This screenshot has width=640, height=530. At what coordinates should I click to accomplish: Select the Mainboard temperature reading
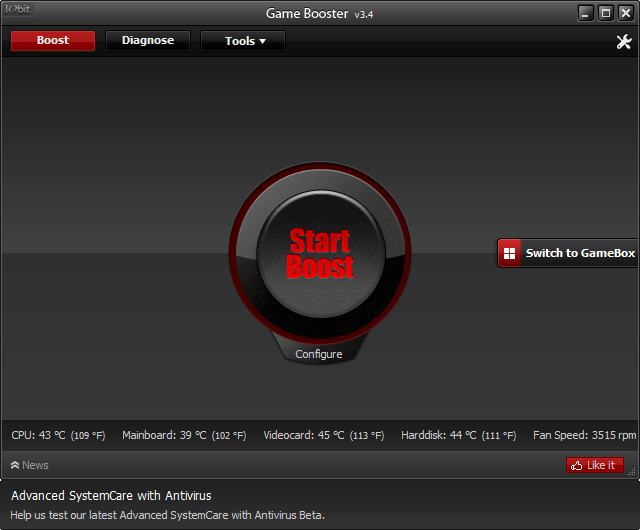(184, 435)
